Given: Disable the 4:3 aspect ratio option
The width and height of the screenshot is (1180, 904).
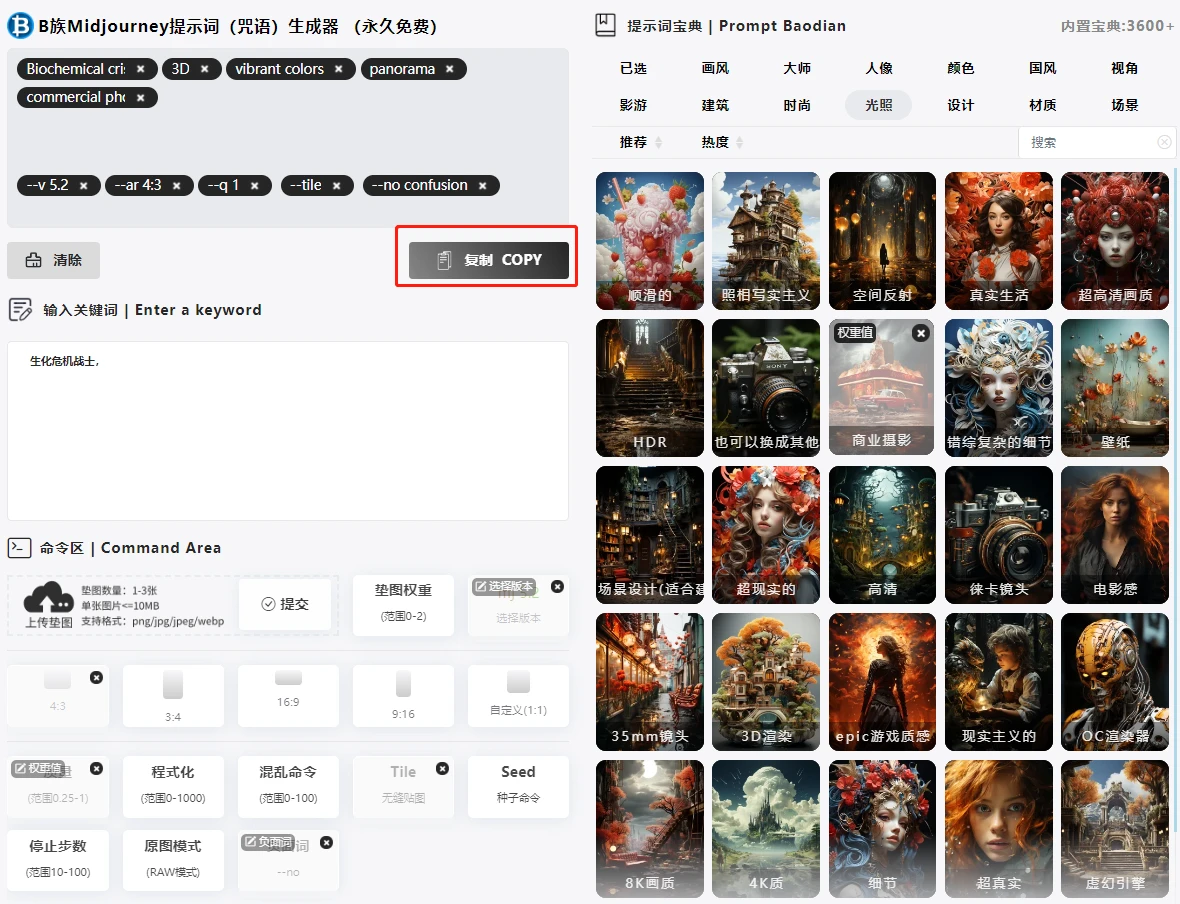Looking at the screenshot, I should [x=96, y=677].
